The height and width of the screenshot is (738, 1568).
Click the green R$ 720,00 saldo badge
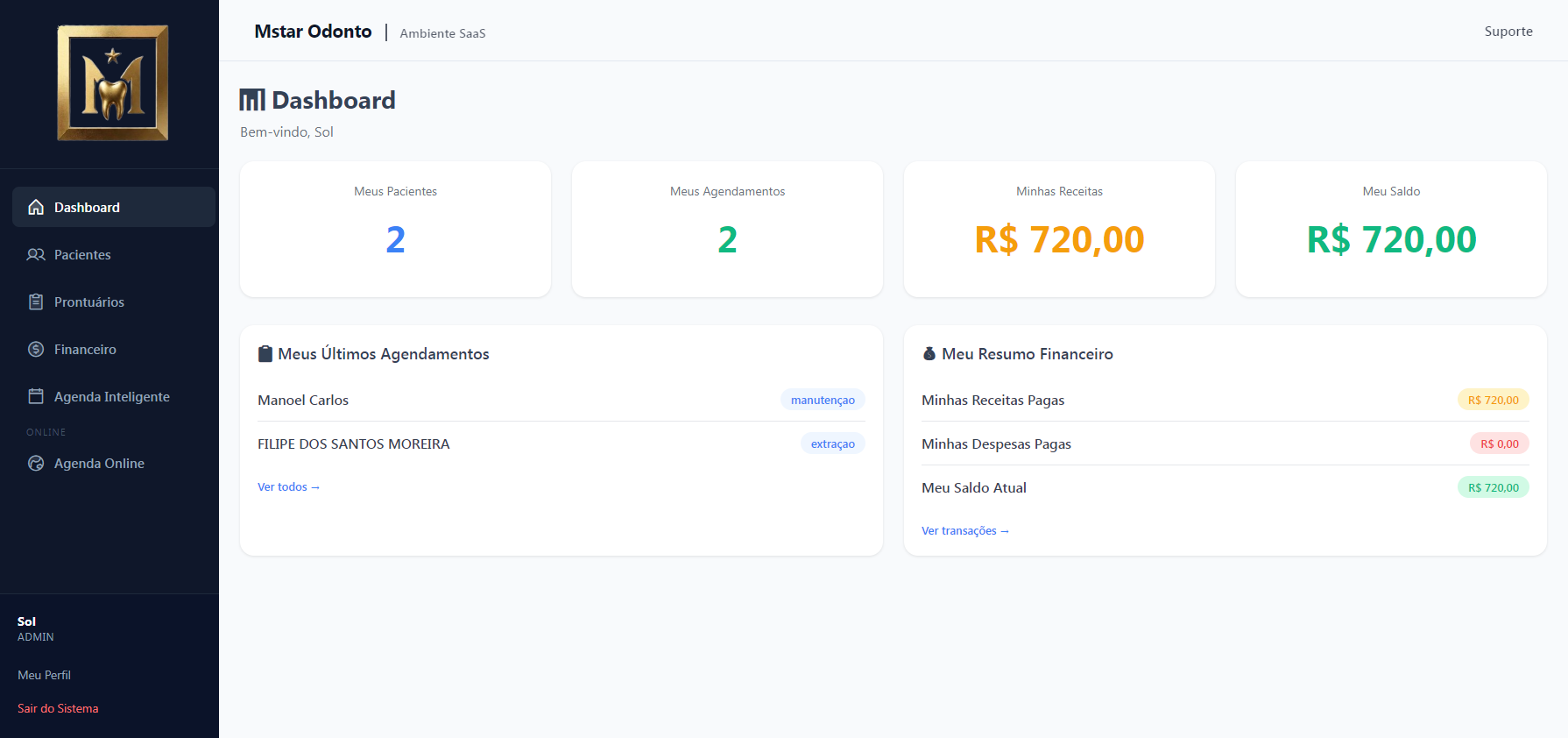[1494, 487]
